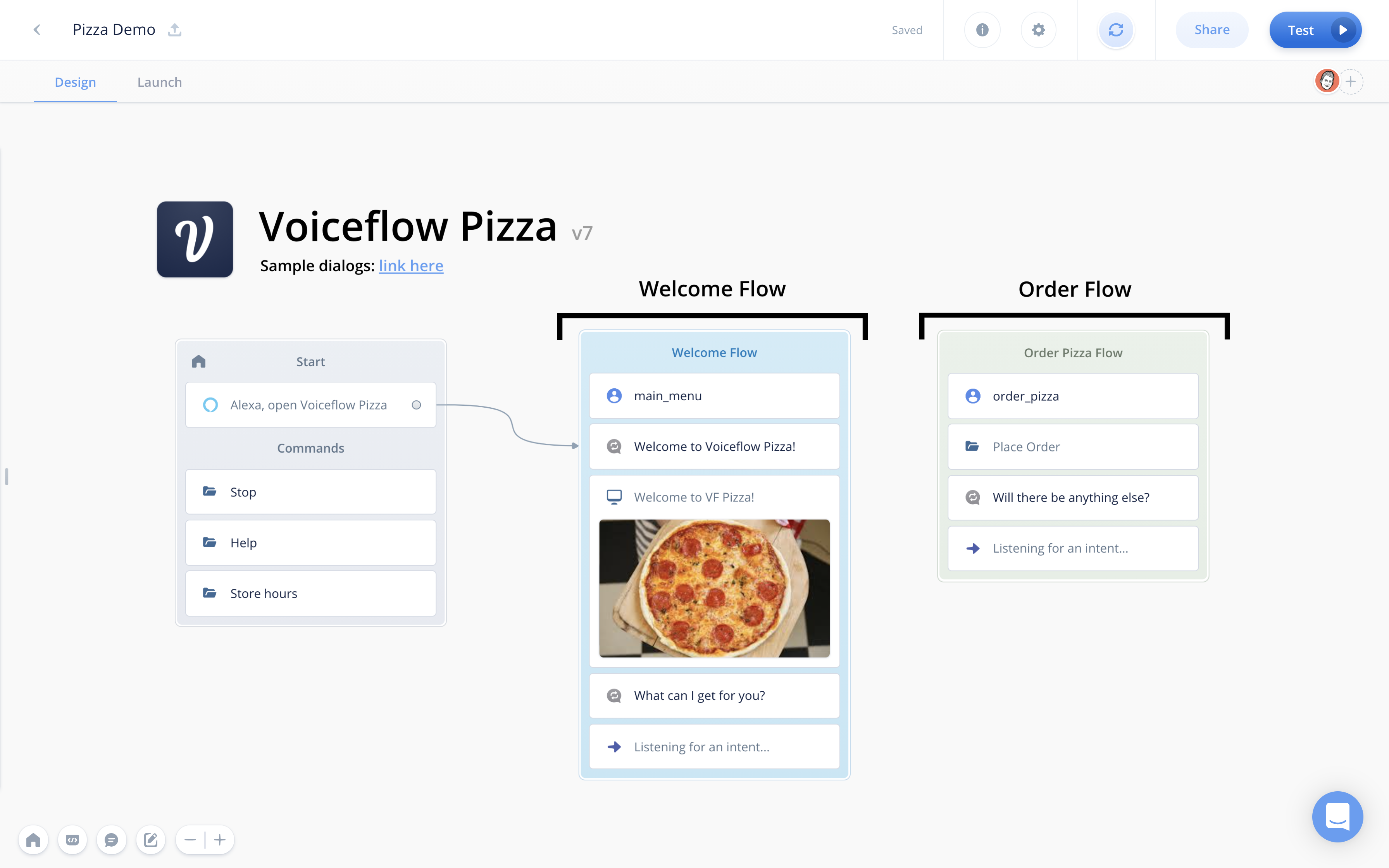This screenshot has height=868, width=1389.
Task: Click the markup edit pencil icon
Action: pos(150,840)
